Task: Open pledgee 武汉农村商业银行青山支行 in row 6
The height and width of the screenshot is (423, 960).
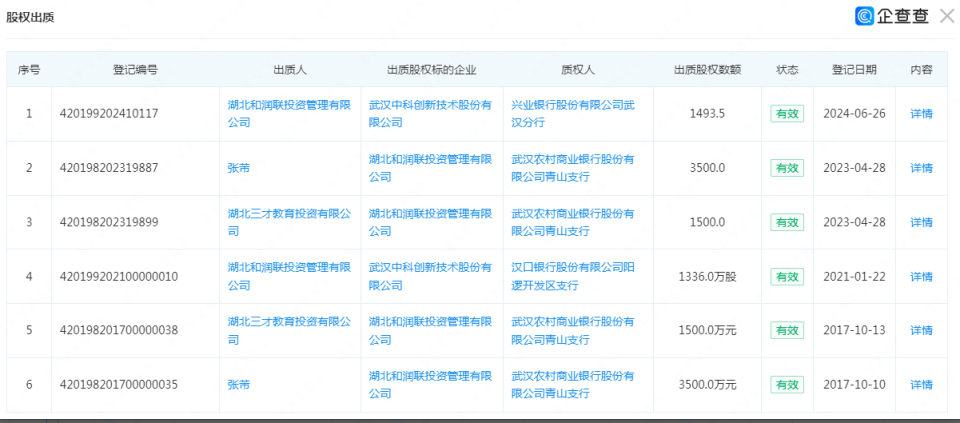Action: click(x=572, y=384)
